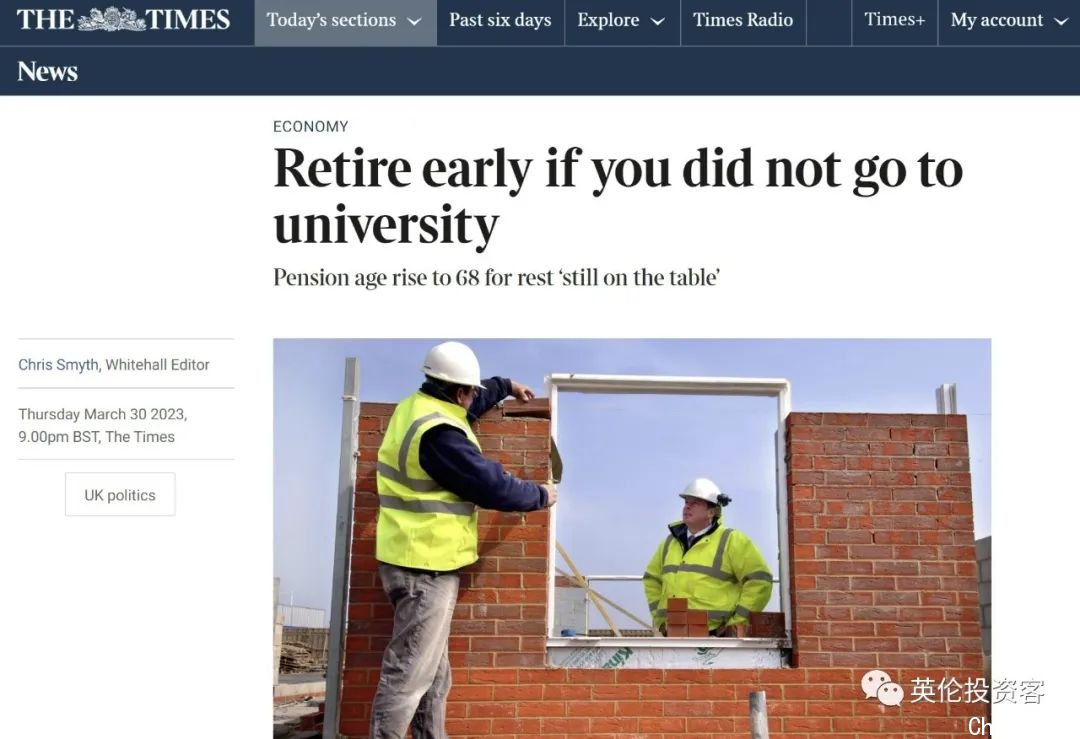
Task: Open Times+ section
Action: point(894,19)
